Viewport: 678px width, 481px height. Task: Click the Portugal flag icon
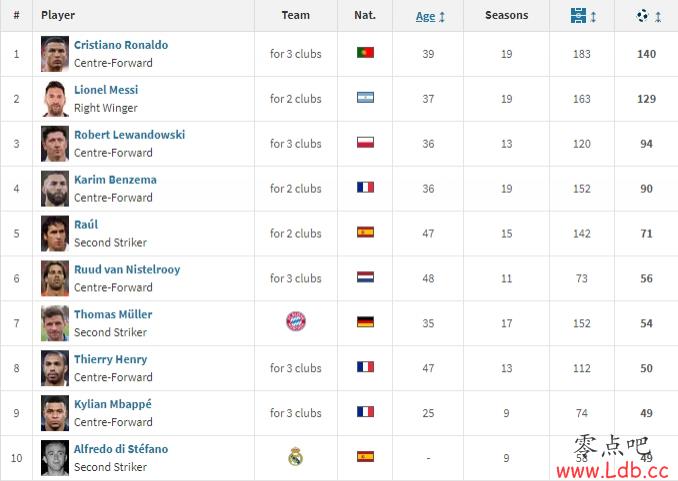coord(365,53)
